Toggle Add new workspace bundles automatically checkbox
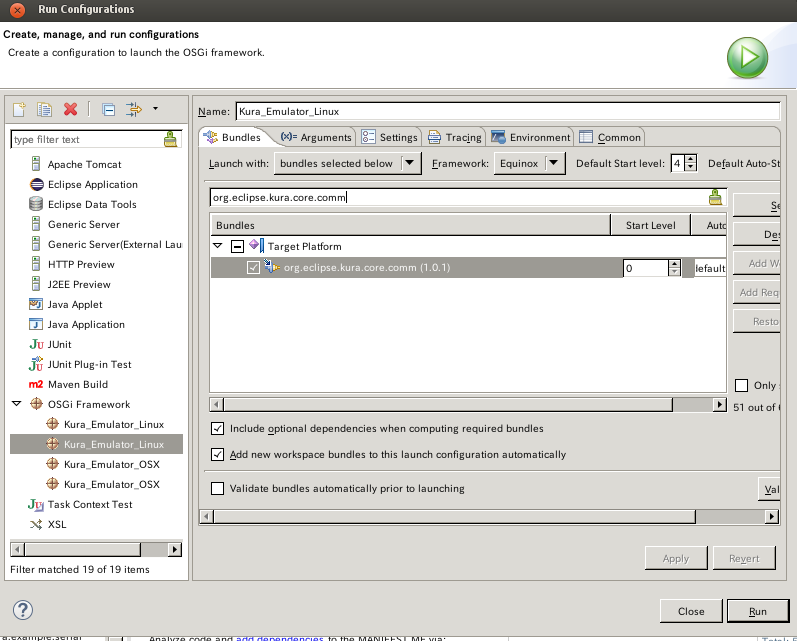 (x=218, y=454)
